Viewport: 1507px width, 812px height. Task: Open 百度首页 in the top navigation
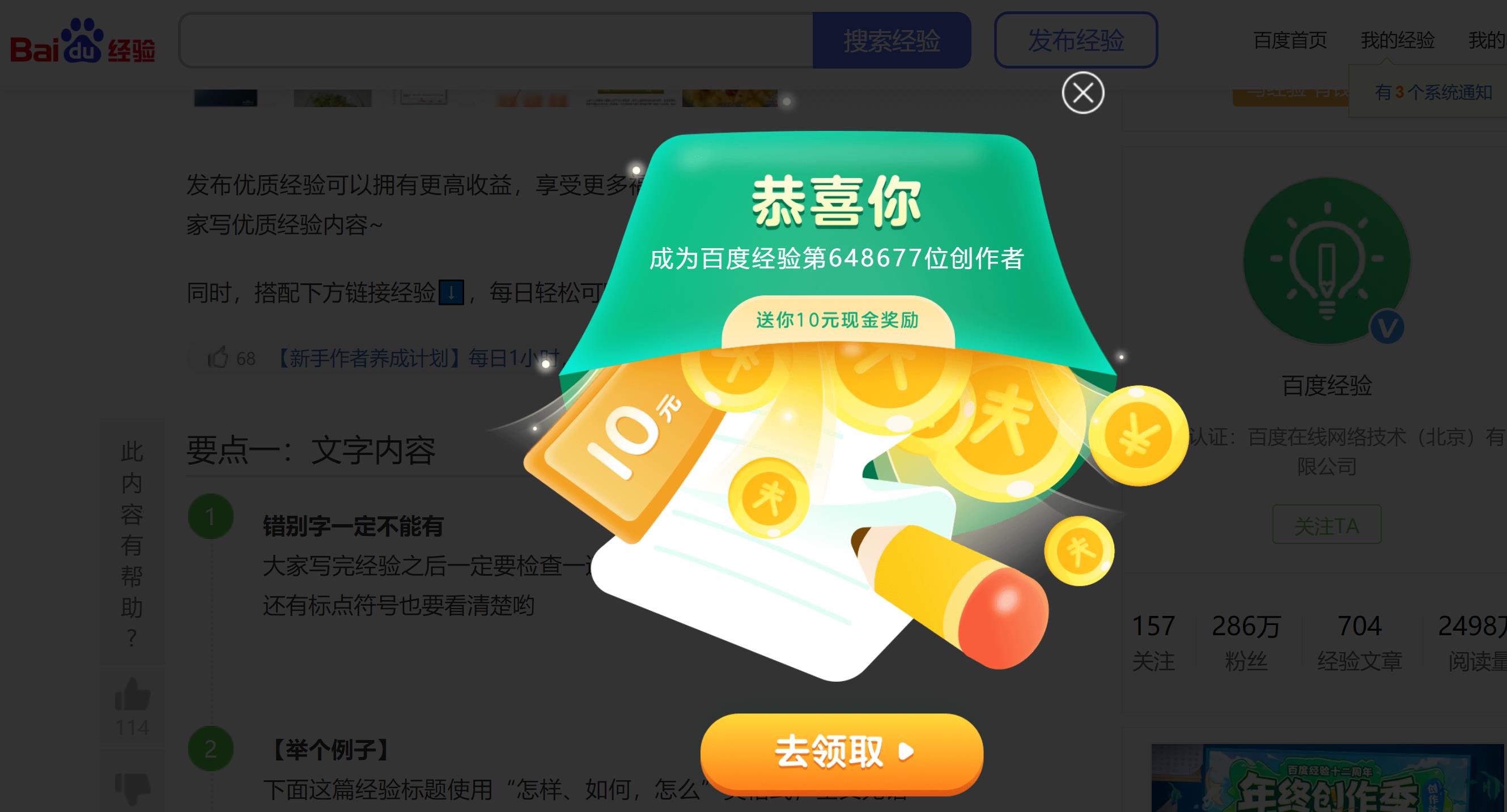tap(1290, 40)
